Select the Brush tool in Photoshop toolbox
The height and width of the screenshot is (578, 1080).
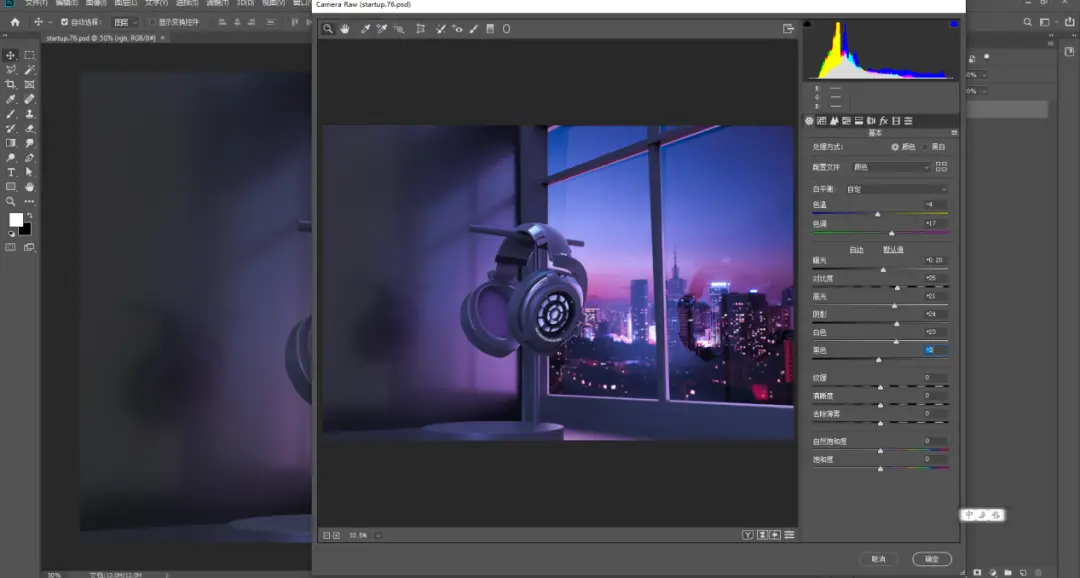(10, 114)
